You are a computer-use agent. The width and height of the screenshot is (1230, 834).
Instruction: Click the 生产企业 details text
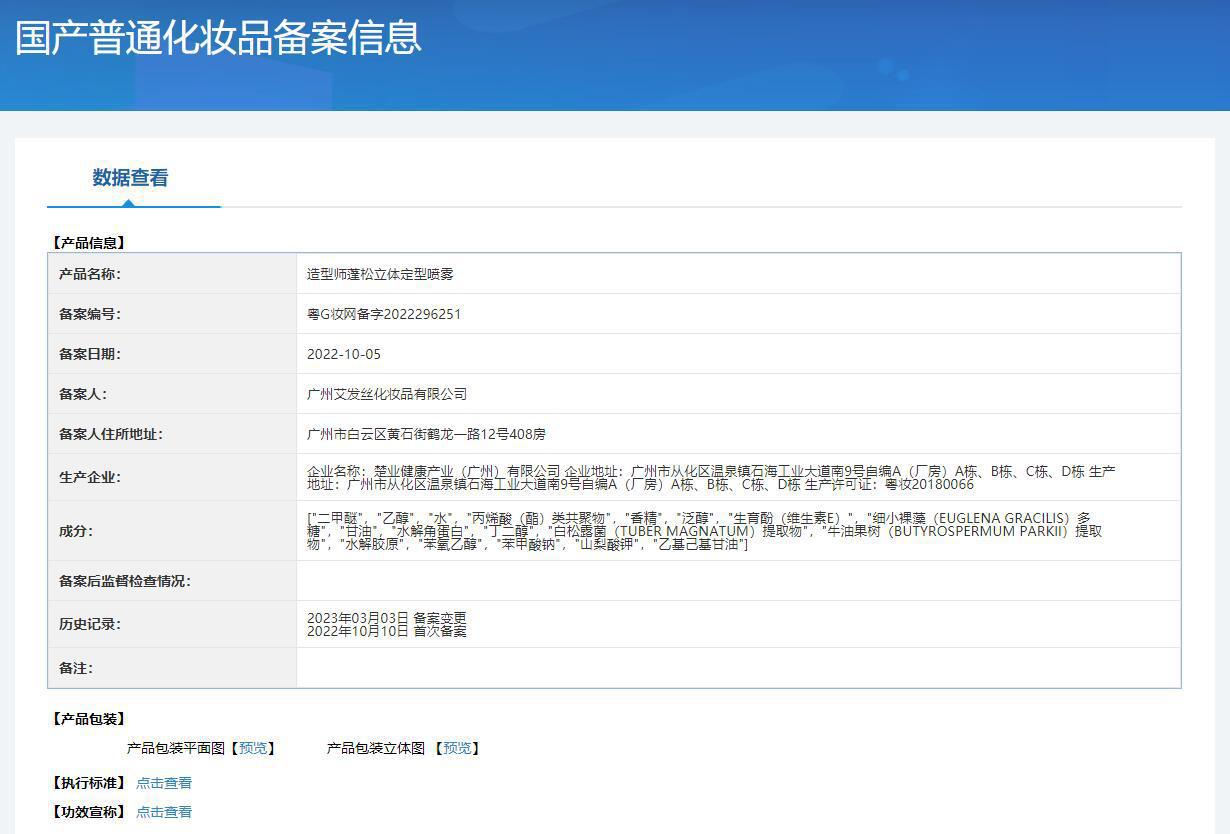pos(710,477)
